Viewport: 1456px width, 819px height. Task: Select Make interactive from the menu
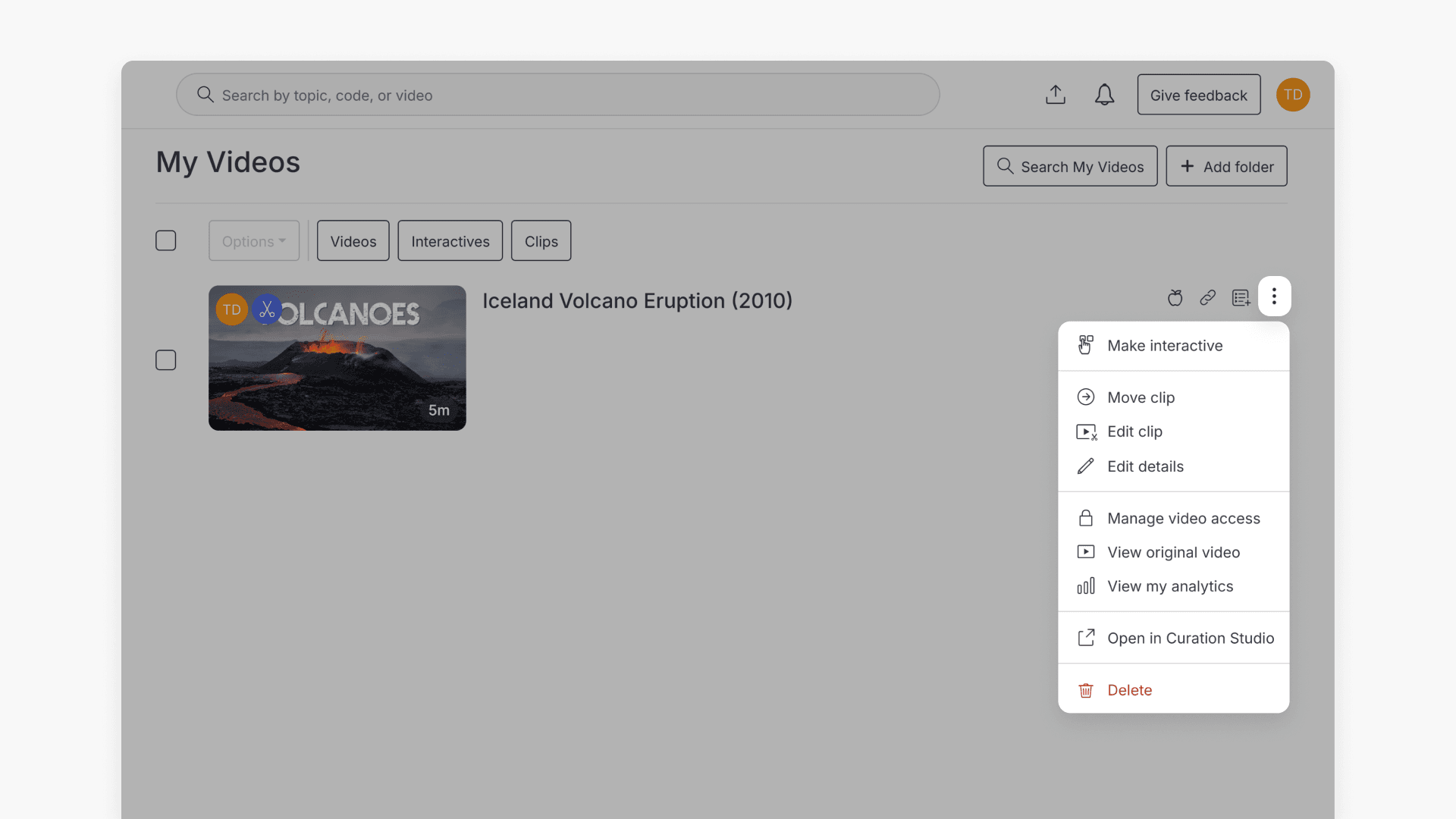click(1166, 345)
